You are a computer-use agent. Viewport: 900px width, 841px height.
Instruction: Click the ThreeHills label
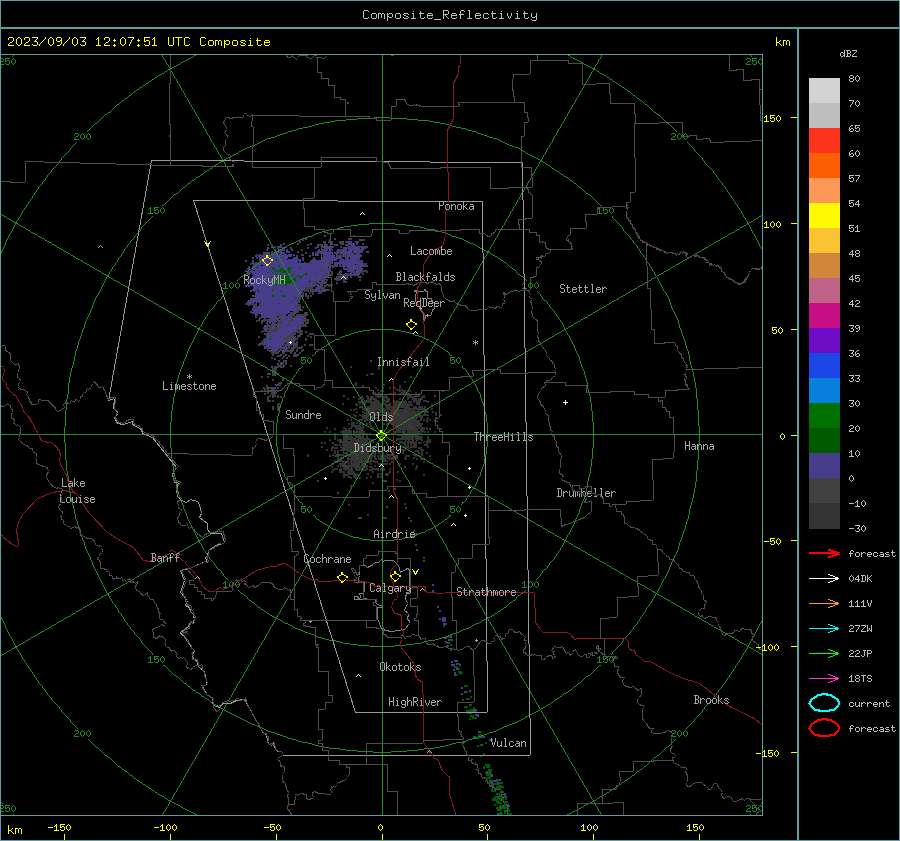[x=503, y=437]
